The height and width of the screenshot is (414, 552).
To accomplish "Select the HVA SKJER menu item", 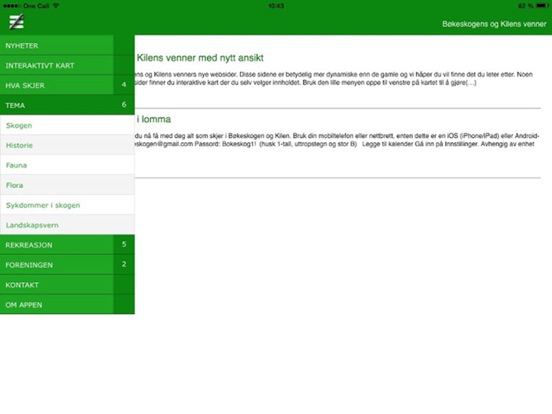I will click(x=56, y=85).
